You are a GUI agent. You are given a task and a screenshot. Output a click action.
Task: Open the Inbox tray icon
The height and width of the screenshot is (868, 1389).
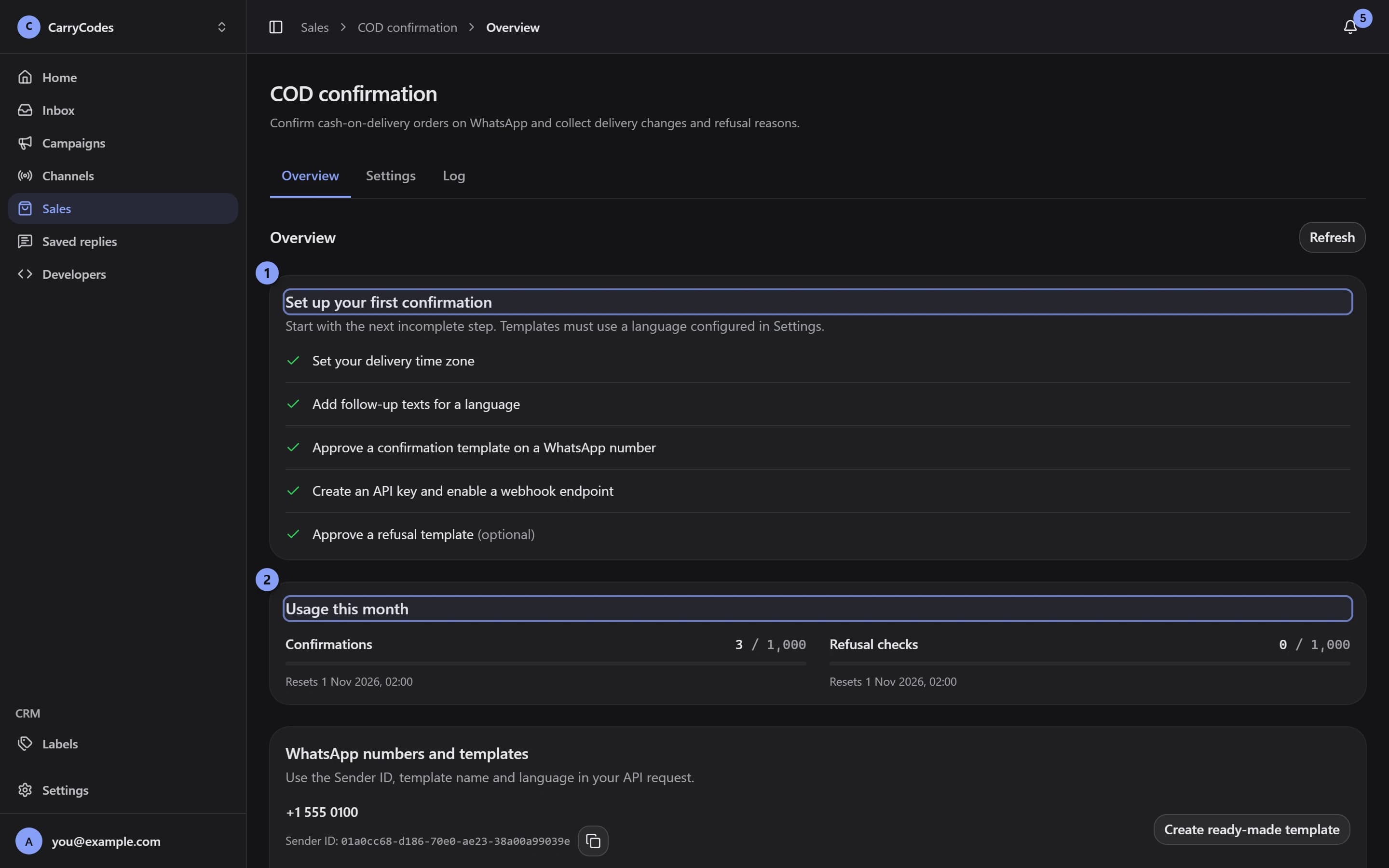coord(25,109)
